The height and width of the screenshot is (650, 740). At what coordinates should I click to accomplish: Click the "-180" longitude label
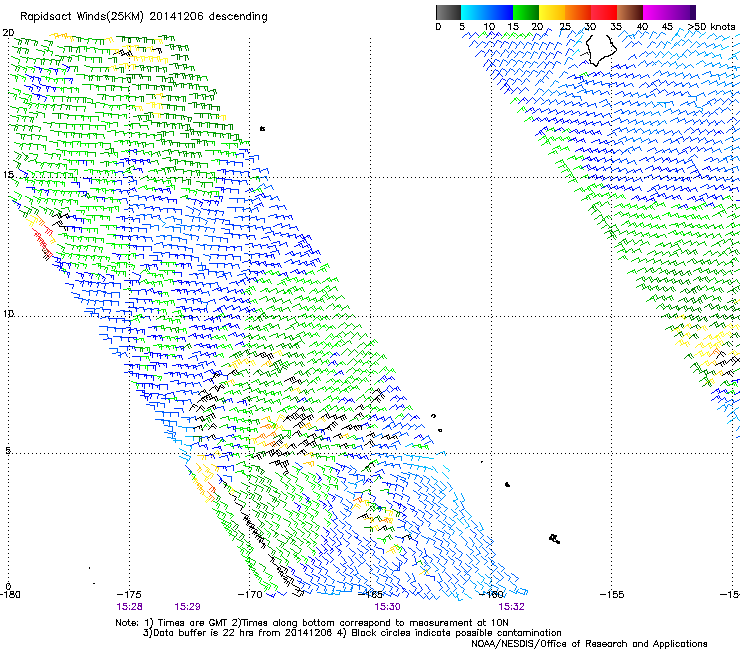click(x=10, y=595)
